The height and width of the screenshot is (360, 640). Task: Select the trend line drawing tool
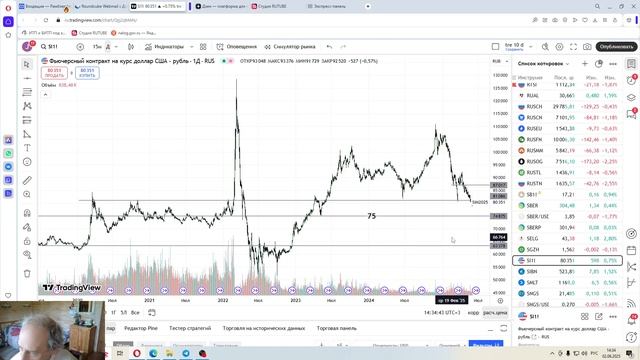[x=27, y=78]
